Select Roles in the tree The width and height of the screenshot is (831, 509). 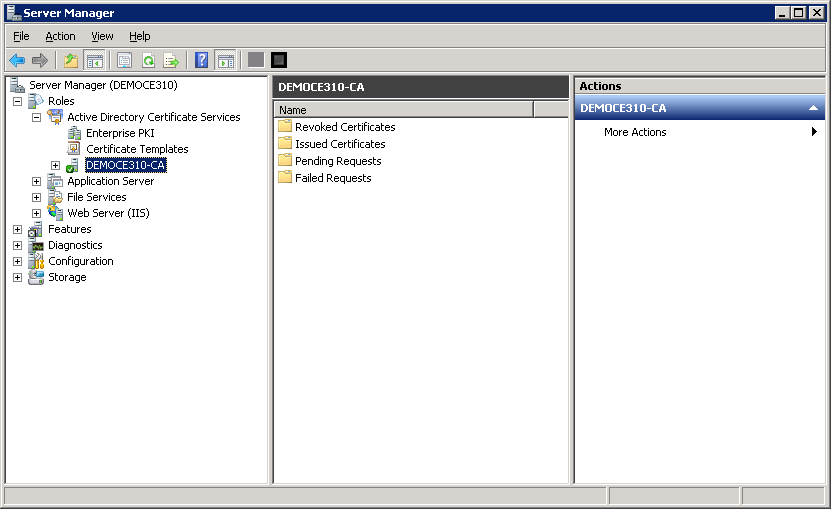pyautogui.click(x=61, y=101)
